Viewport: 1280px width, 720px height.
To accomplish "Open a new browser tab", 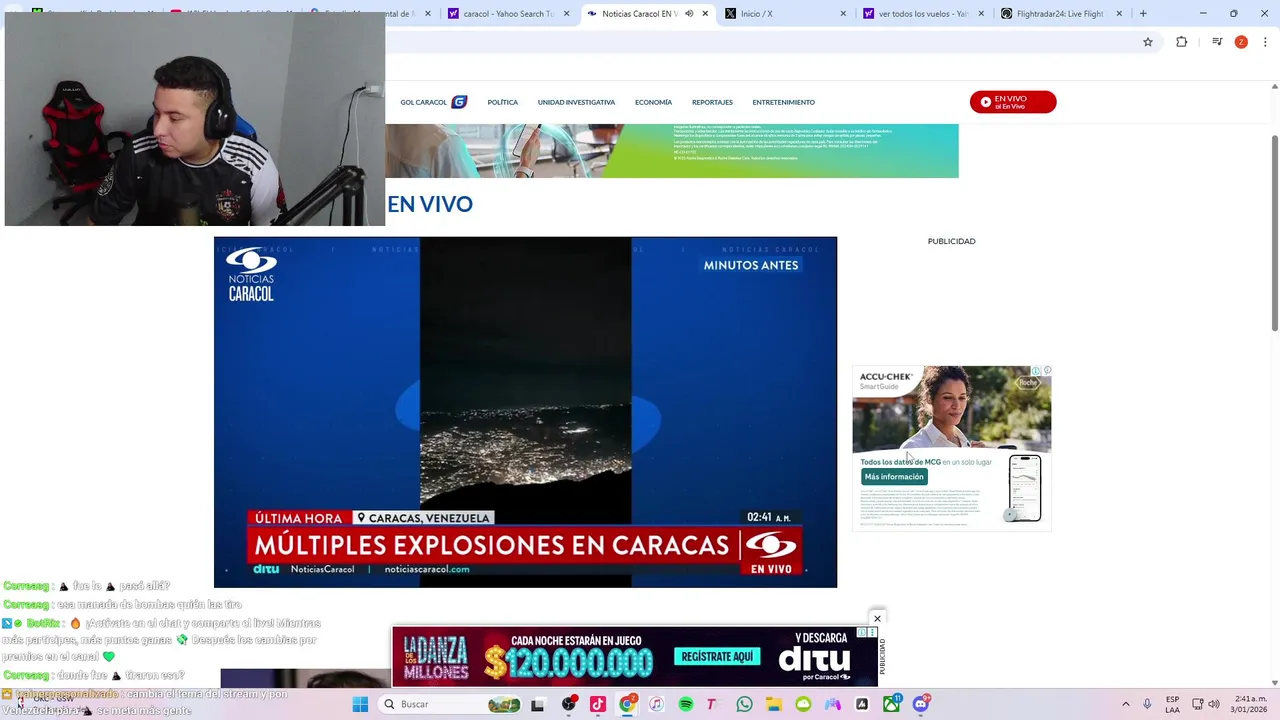I will (x=1143, y=13).
